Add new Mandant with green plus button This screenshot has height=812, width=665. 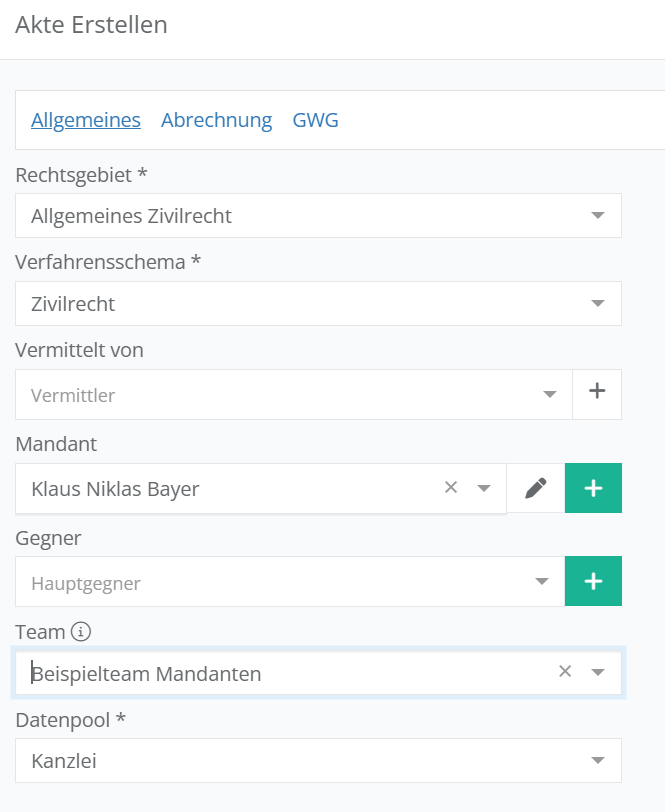[593, 488]
